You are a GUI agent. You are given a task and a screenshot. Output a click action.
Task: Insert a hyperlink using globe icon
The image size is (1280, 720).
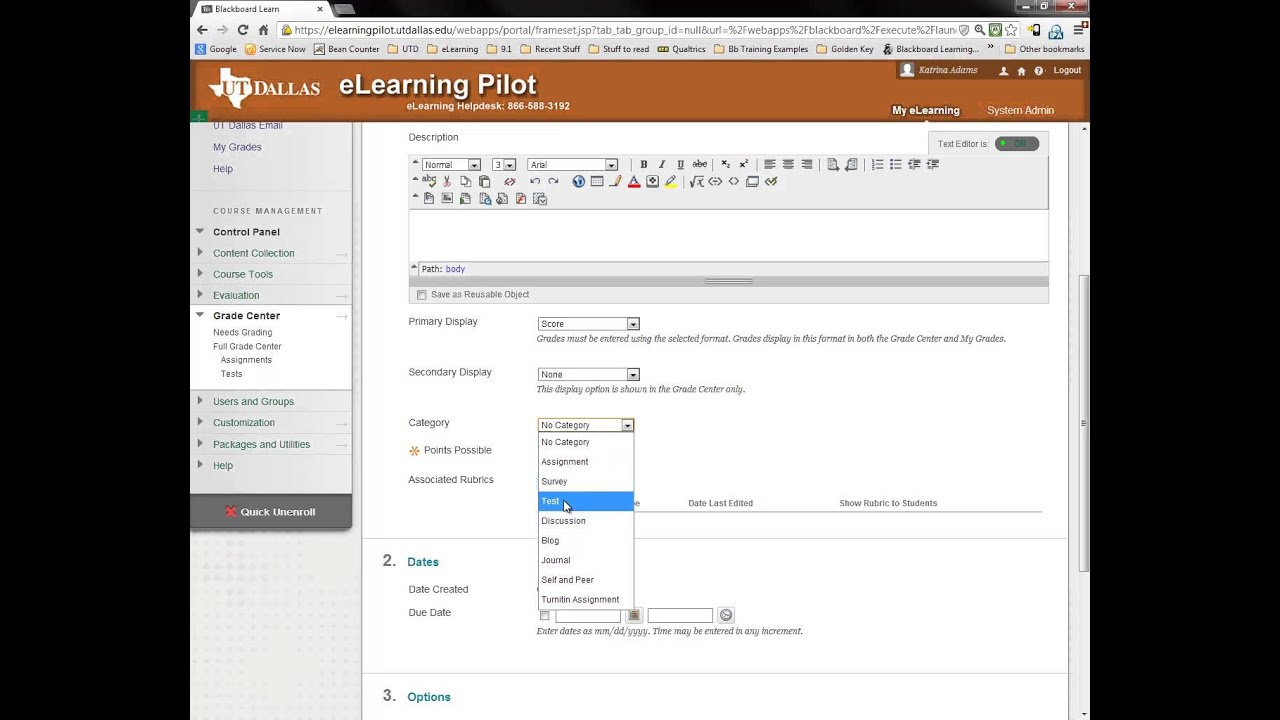point(578,181)
